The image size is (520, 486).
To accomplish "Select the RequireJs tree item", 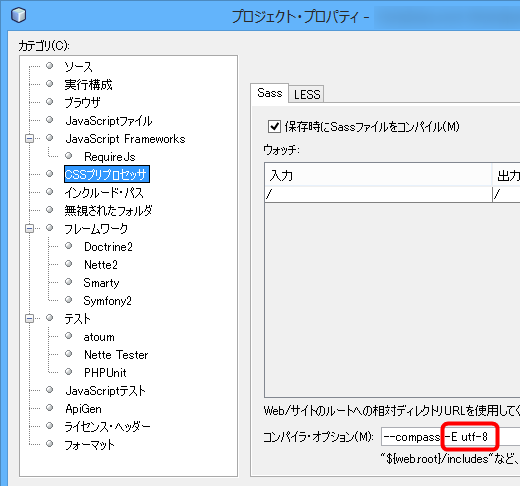I will point(110,157).
